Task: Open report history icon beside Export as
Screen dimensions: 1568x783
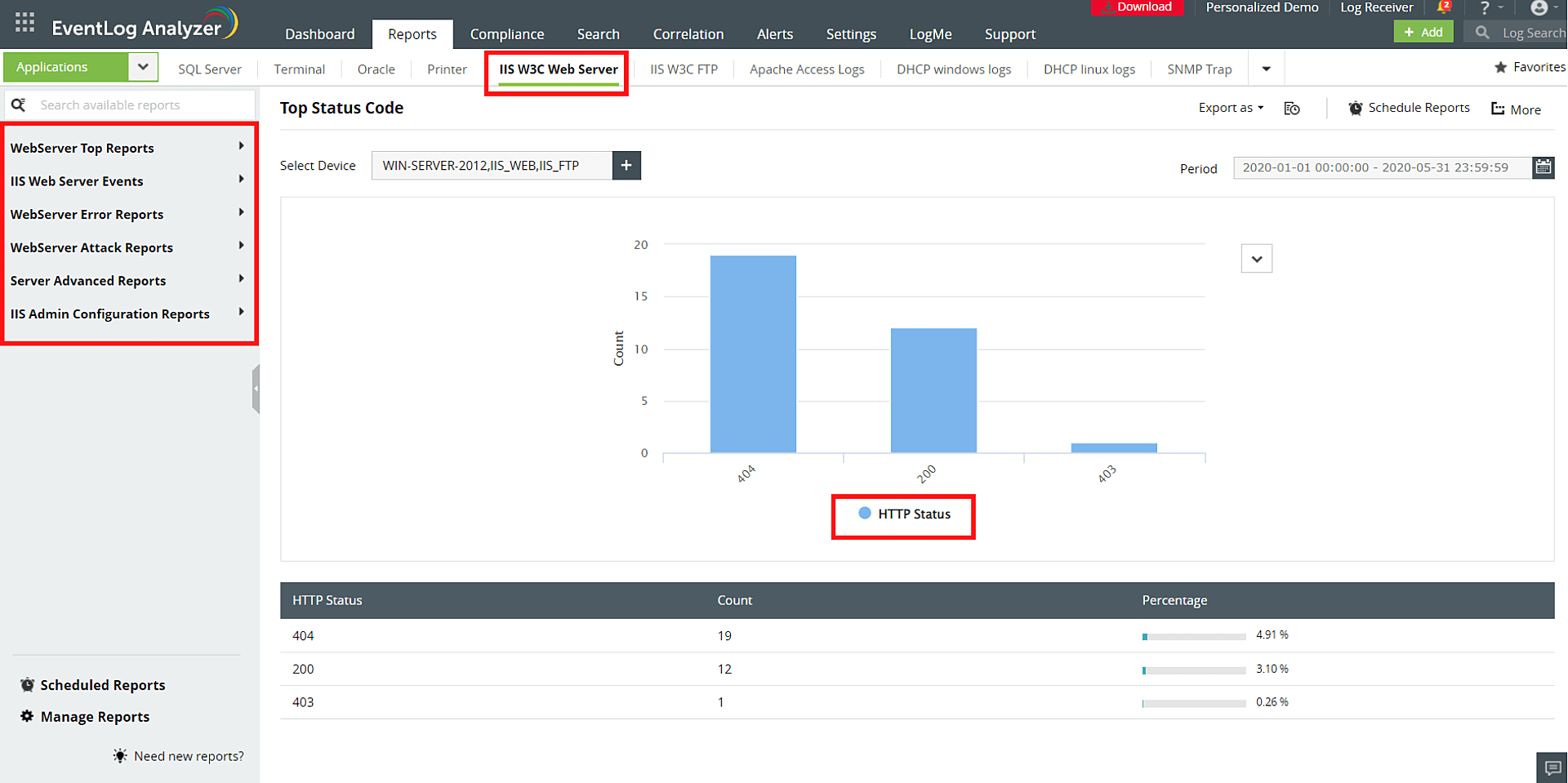Action: pos(1291,108)
